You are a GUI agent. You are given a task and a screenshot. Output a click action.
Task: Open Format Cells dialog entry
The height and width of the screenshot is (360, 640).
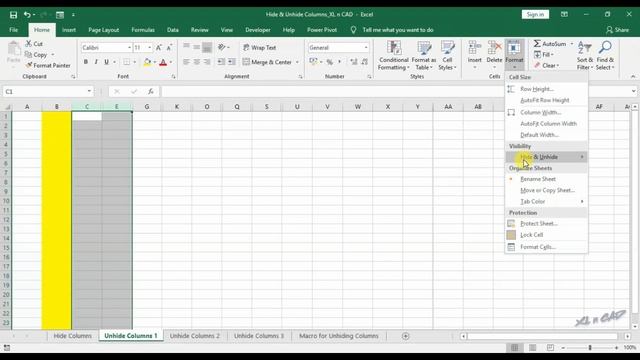pyautogui.click(x=547, y=247)
